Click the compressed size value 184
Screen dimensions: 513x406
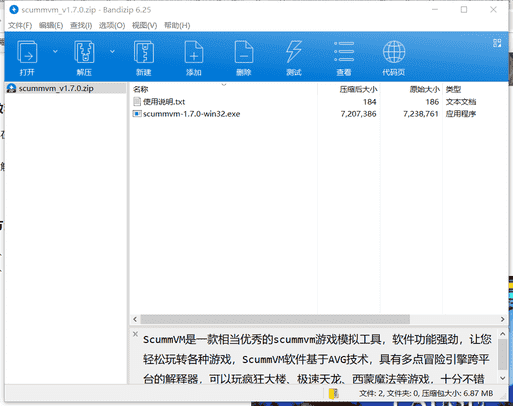(x=370, y=102)
